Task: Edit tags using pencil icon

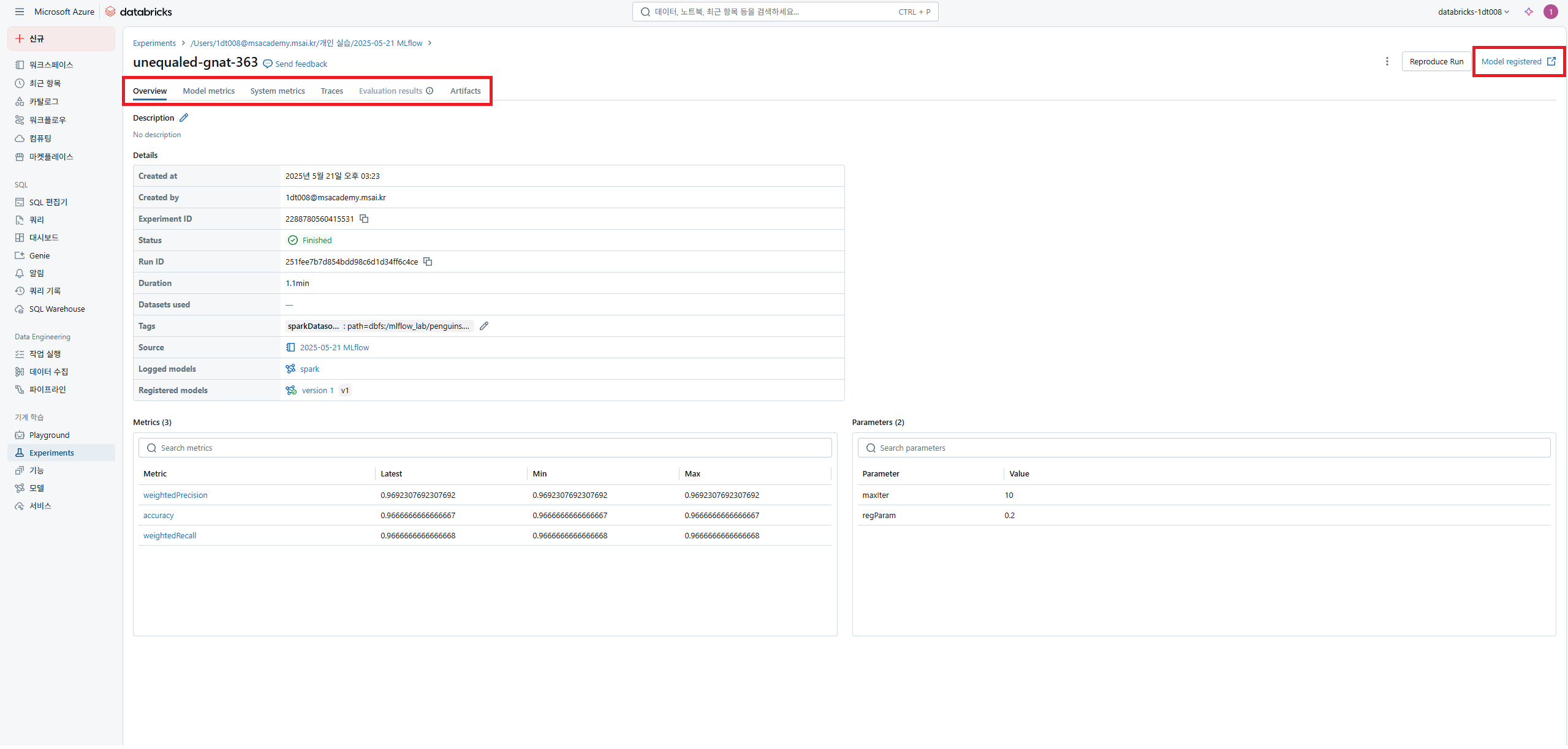Action: pyautogui.click(x=484, y=326)
